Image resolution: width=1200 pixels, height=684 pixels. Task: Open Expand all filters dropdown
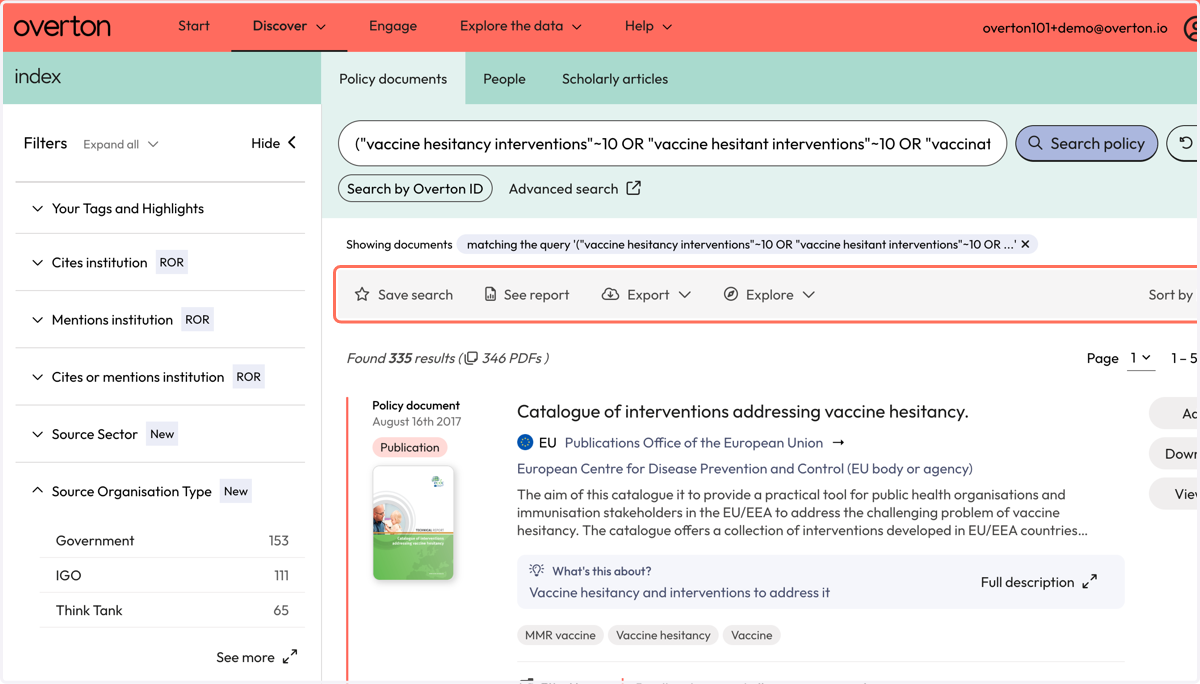120,144
